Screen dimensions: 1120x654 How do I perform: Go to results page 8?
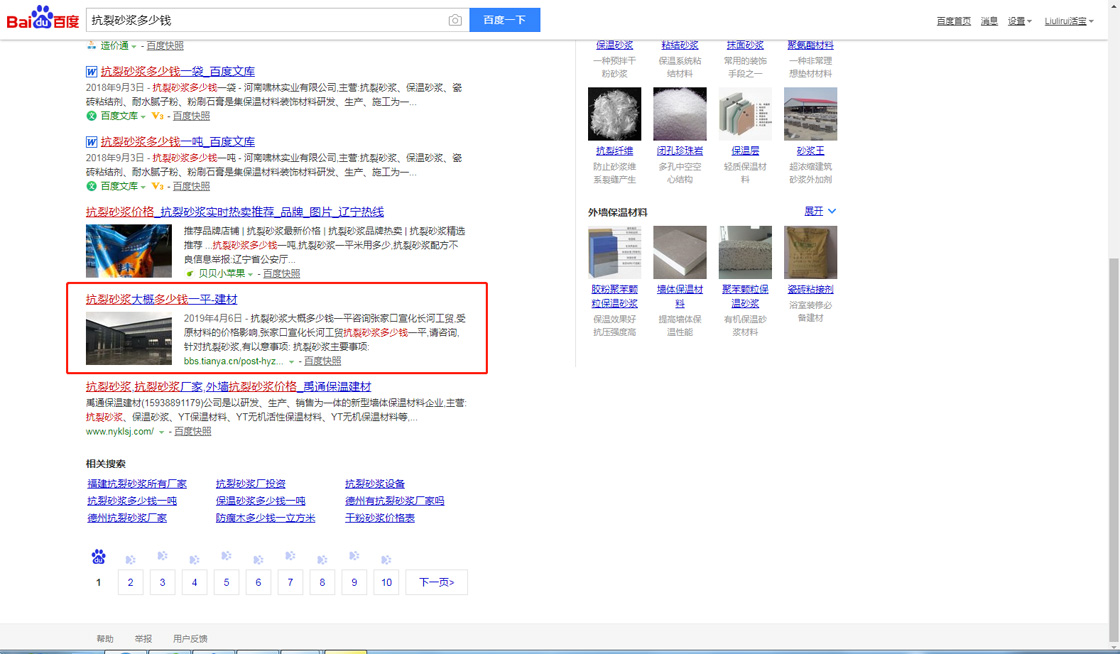(x=322, y=582)
